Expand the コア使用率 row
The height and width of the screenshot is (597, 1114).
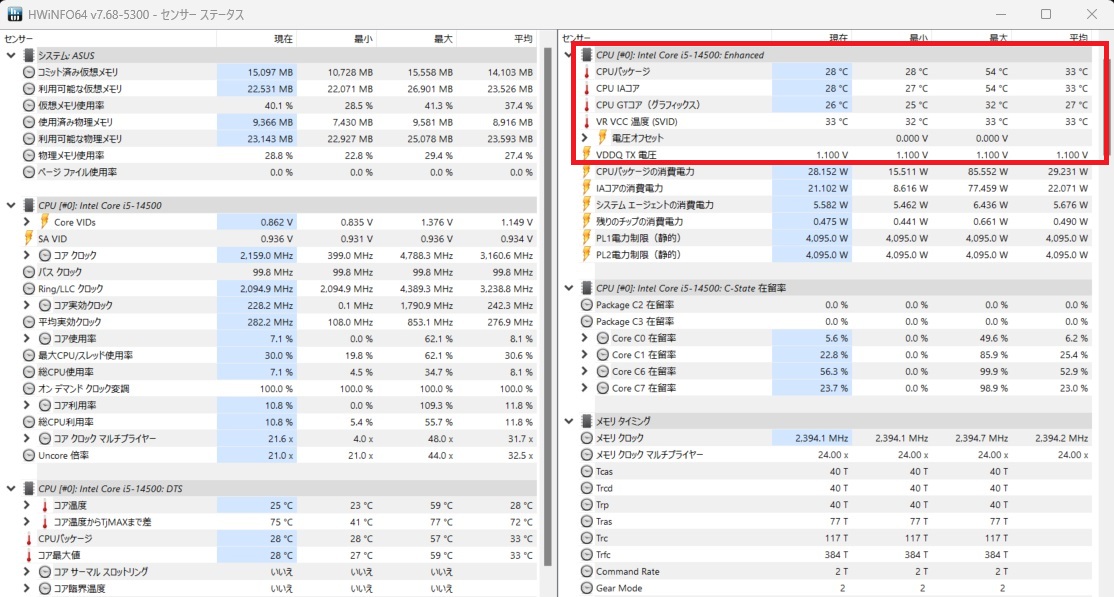pyautogui.click(x=26, y=338)
